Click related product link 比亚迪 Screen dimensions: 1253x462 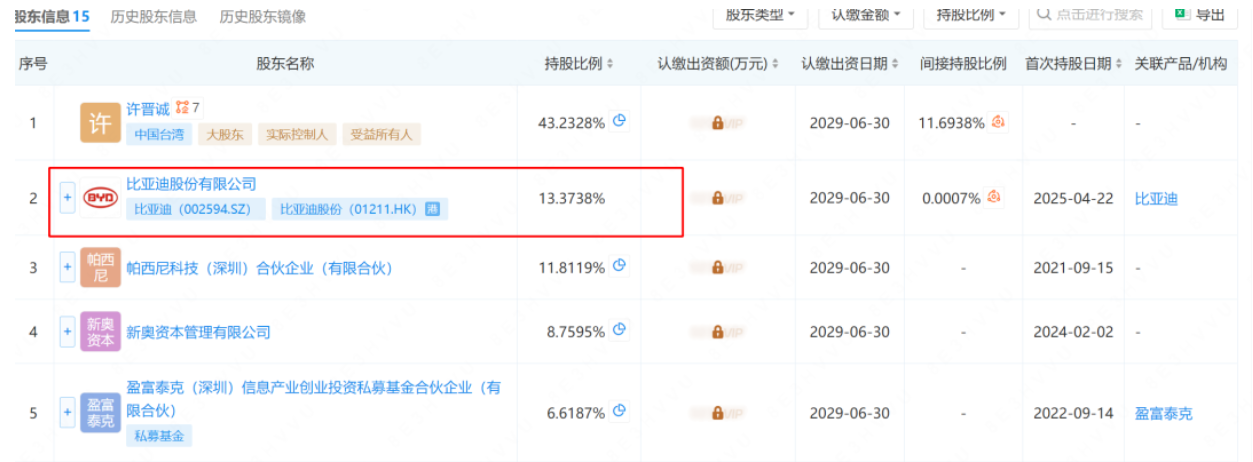click(x=1156, y=198)
